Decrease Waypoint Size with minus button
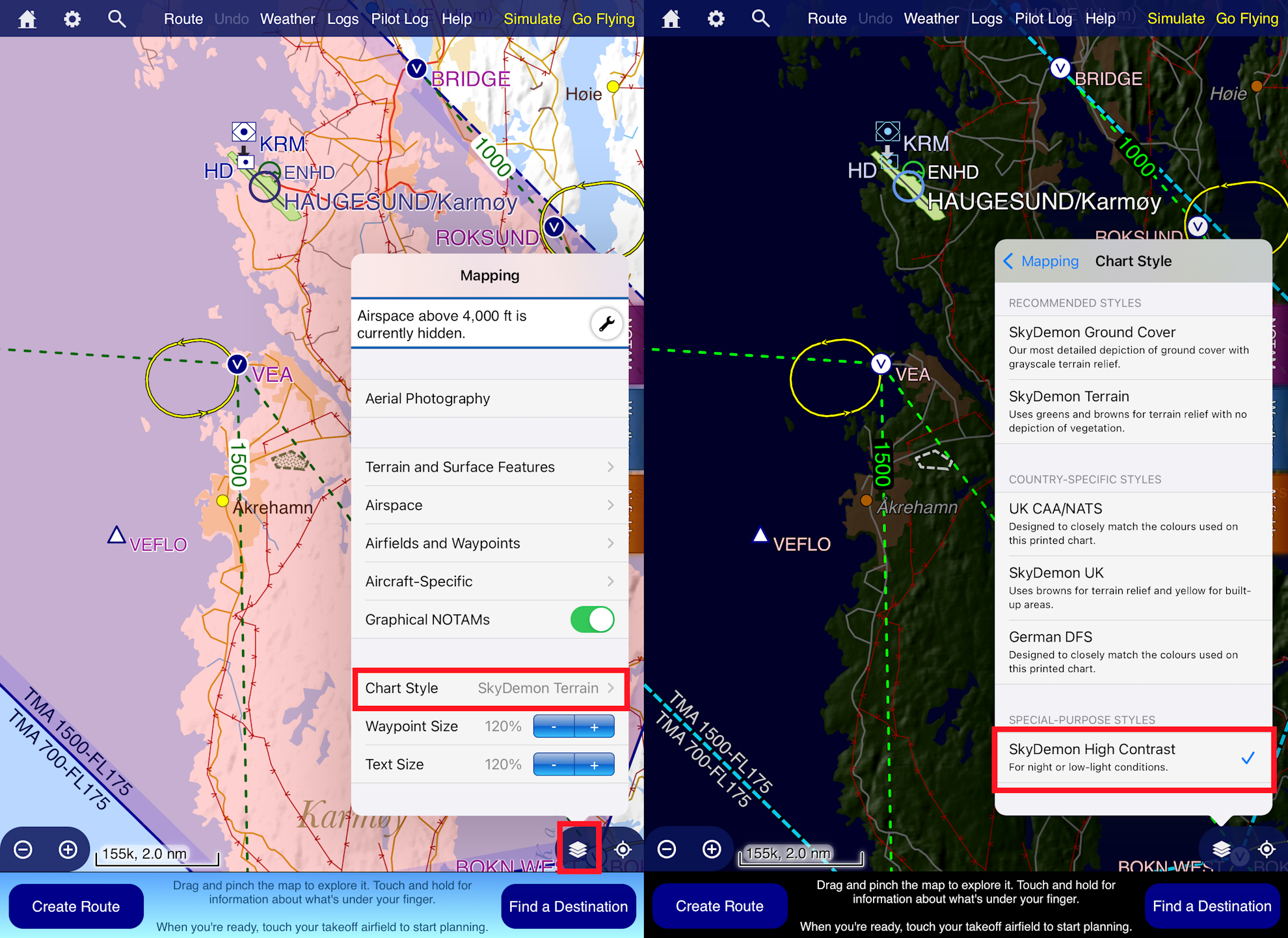This screenshot has height=938, width=1288. (554, 727)
